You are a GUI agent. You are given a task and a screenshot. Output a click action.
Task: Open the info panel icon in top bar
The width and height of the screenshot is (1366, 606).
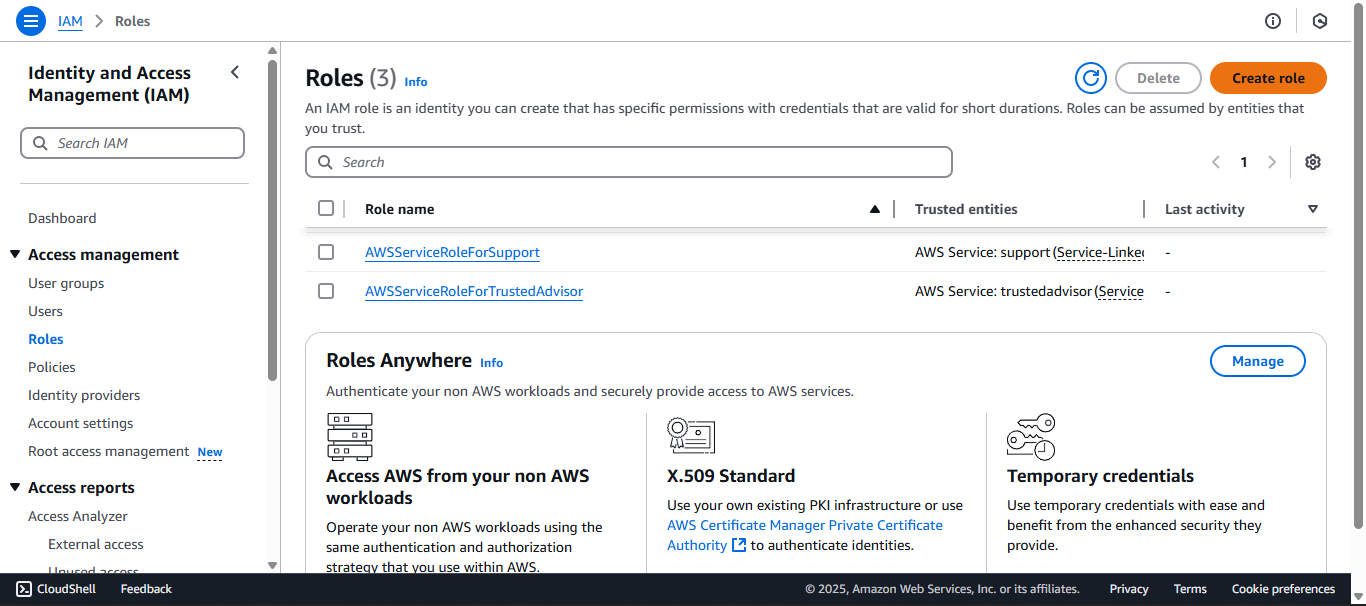coord(1273,21)
